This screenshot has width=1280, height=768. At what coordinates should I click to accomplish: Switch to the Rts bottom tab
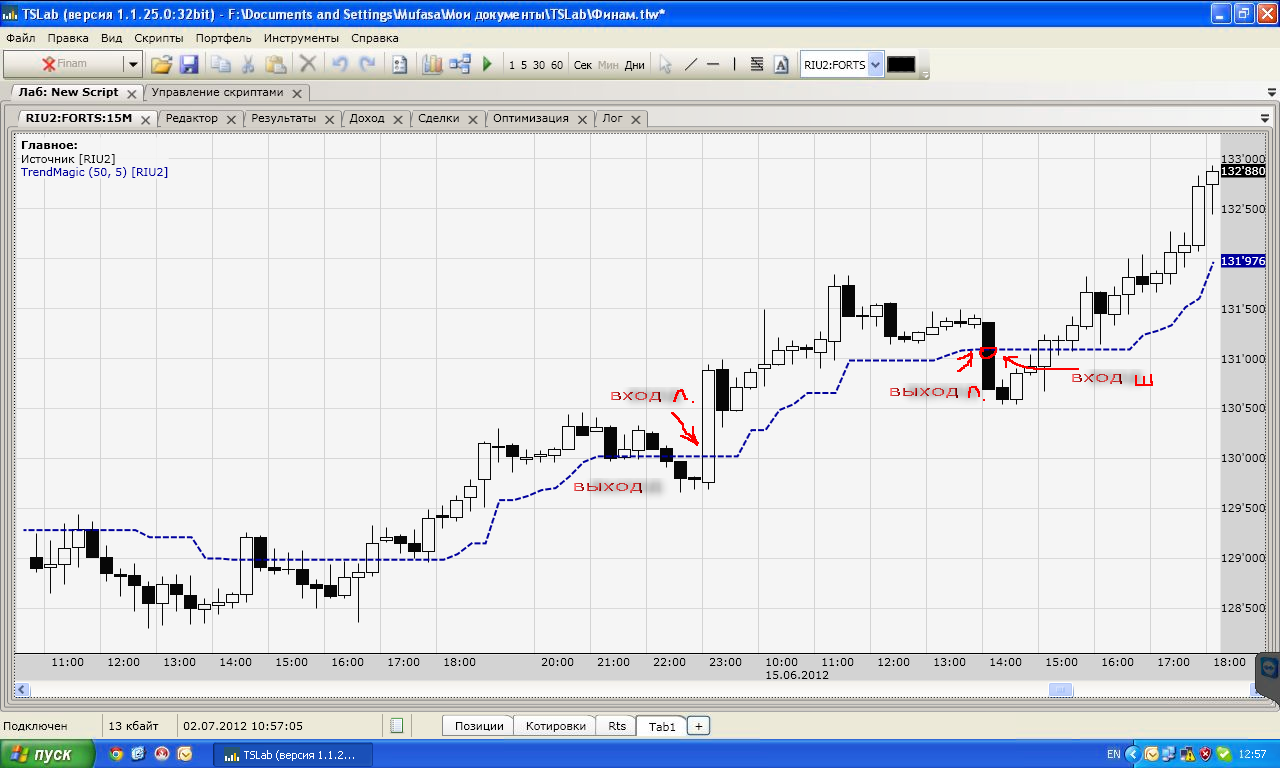point(617,726)
